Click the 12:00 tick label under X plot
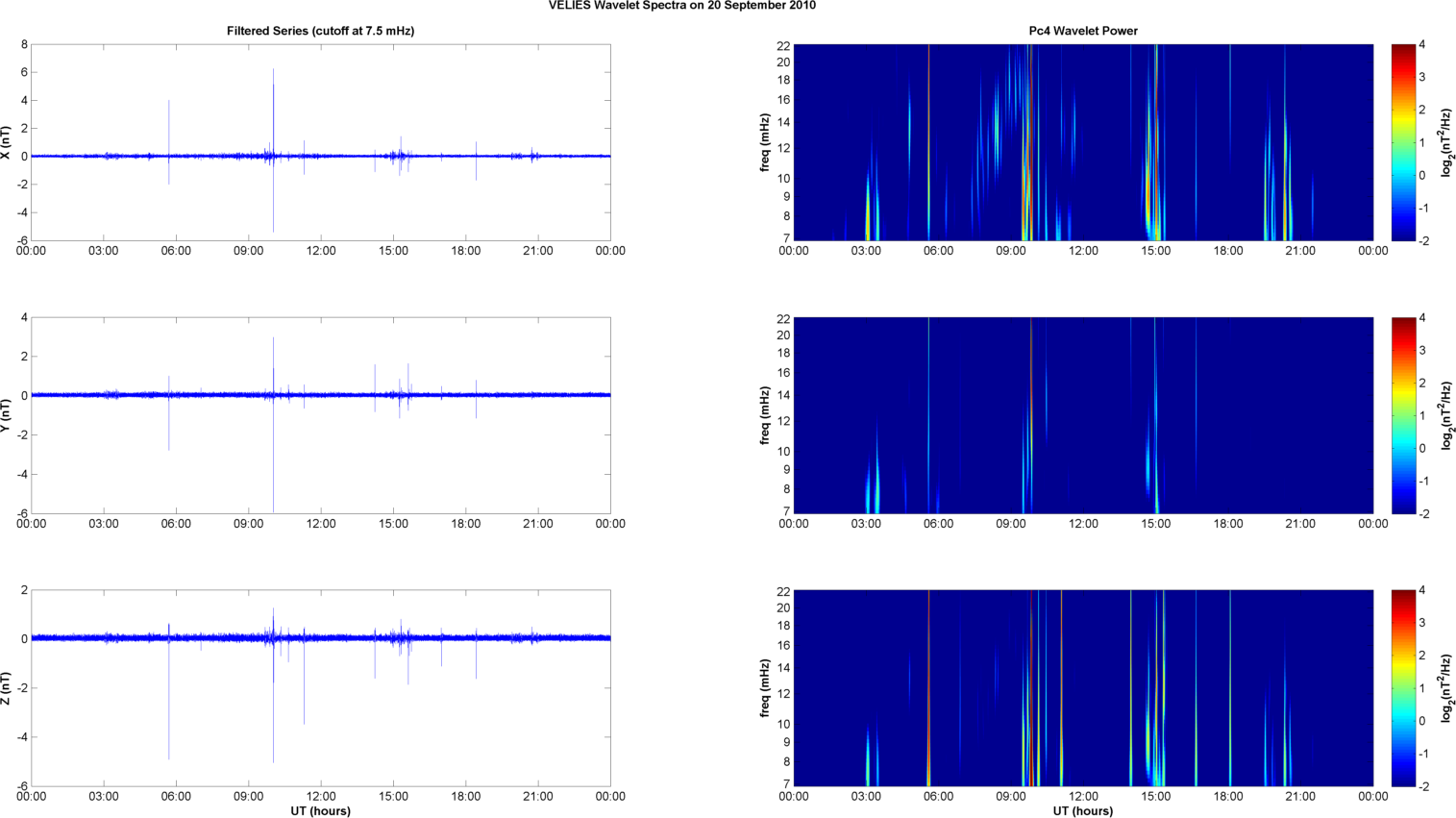Viewport: 1456px width, 818px height. point(321,251)
